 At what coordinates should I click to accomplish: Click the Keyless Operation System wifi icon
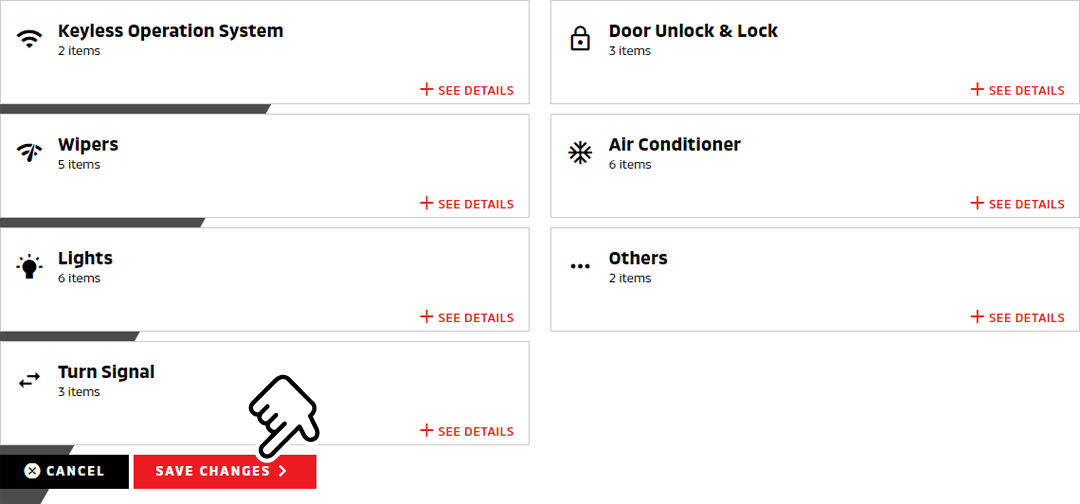(29, 39)
